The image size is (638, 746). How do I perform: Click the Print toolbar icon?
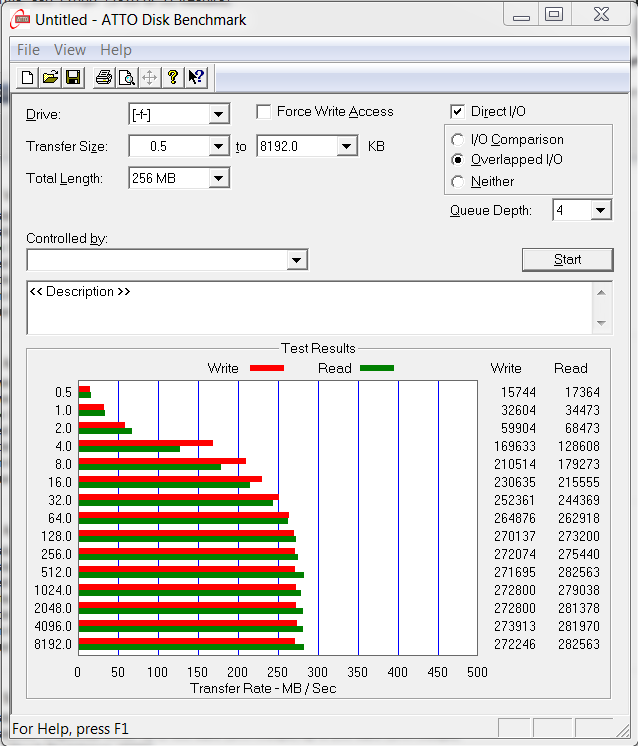click(x=103, y=78)
